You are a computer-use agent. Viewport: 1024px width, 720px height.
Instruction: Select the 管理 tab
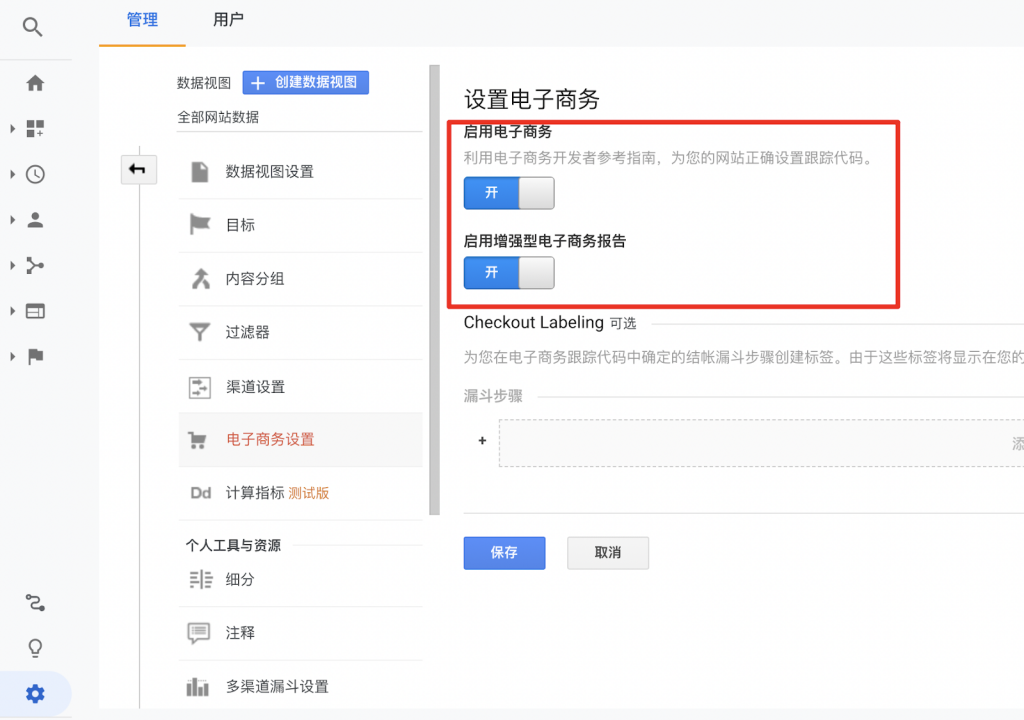tap(142, 19)
